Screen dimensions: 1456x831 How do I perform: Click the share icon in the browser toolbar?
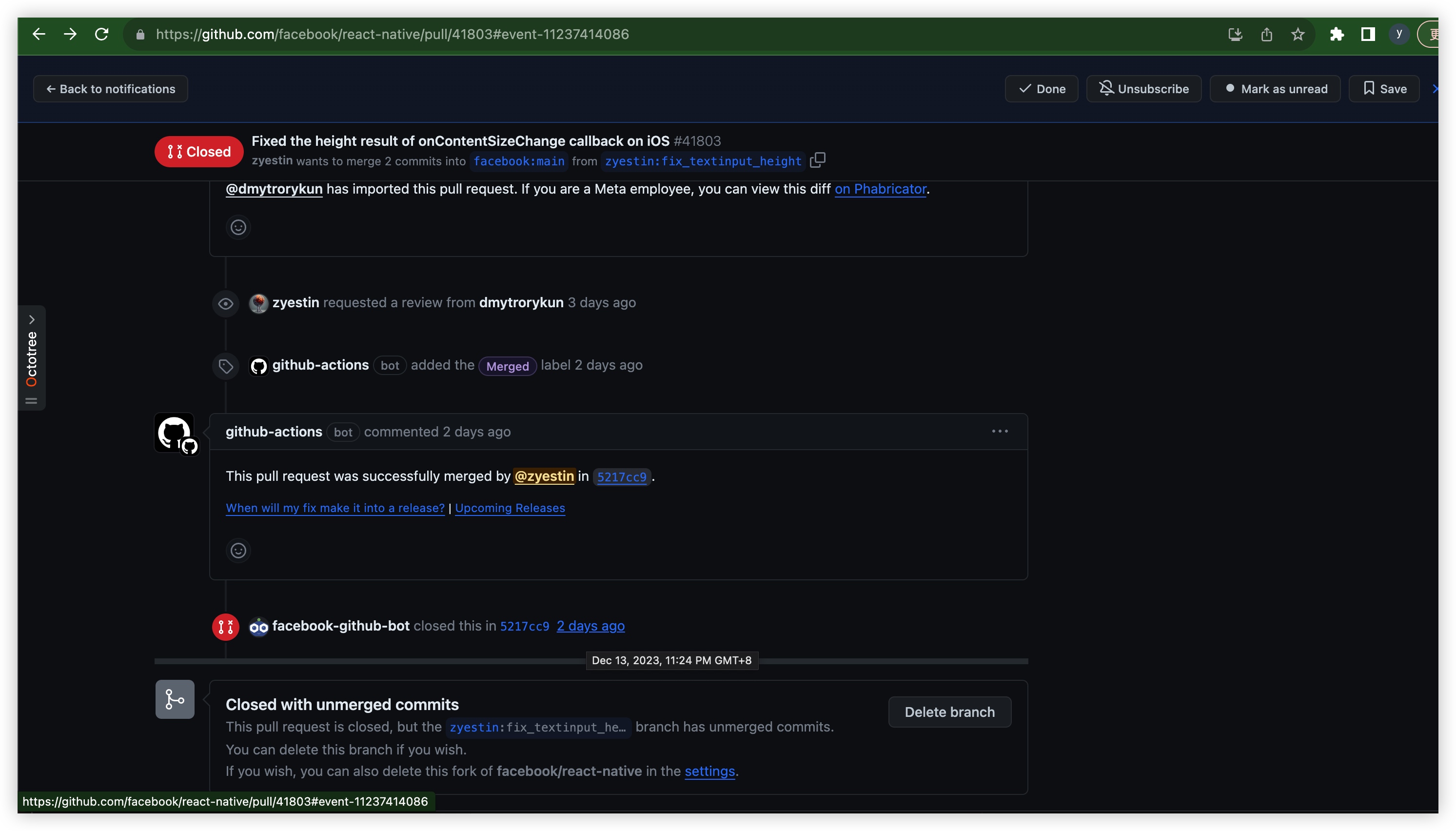tap(1267, 34)
